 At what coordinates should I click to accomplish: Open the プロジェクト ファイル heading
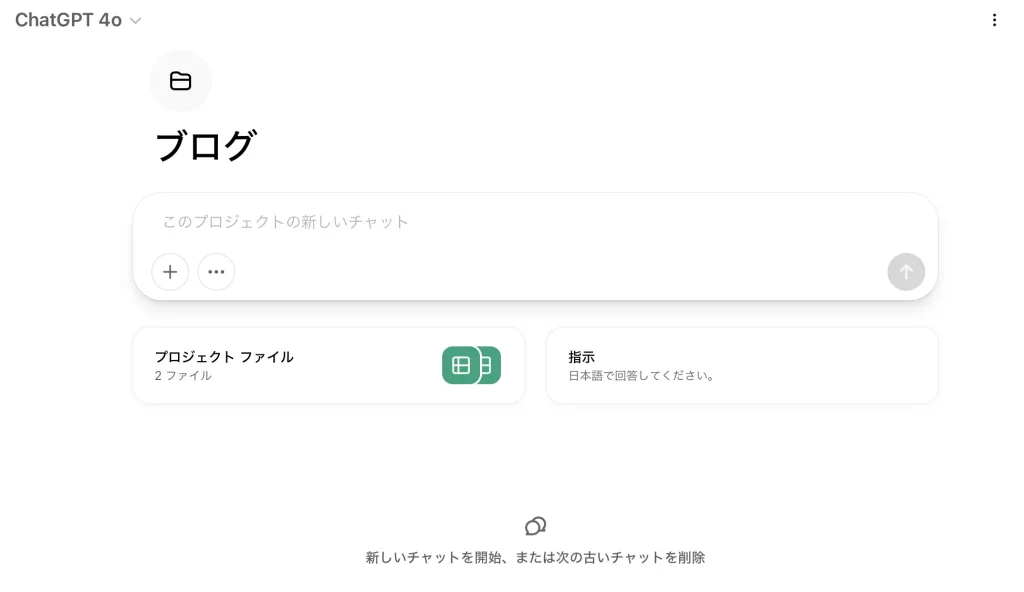224,357
